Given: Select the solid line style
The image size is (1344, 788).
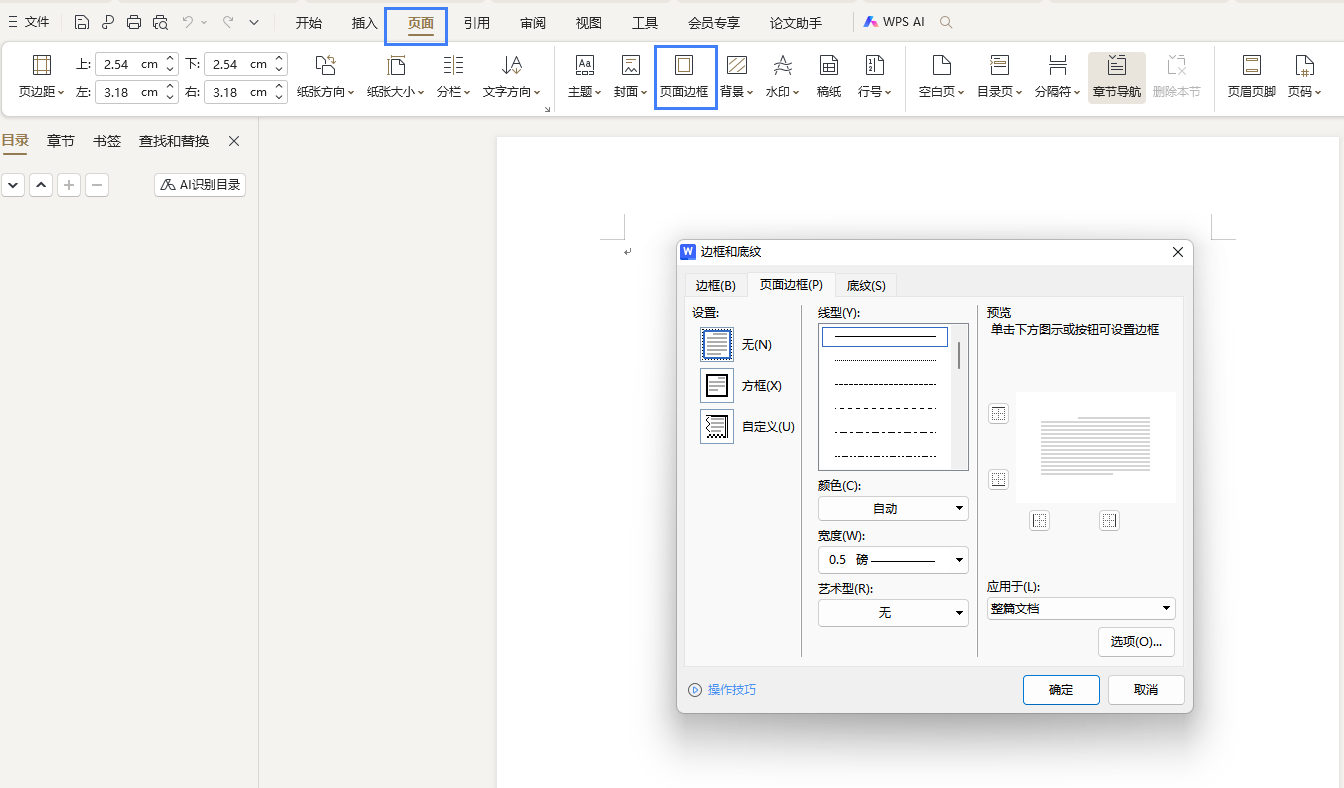Looking at the screenshot, I should click(885, 337).
